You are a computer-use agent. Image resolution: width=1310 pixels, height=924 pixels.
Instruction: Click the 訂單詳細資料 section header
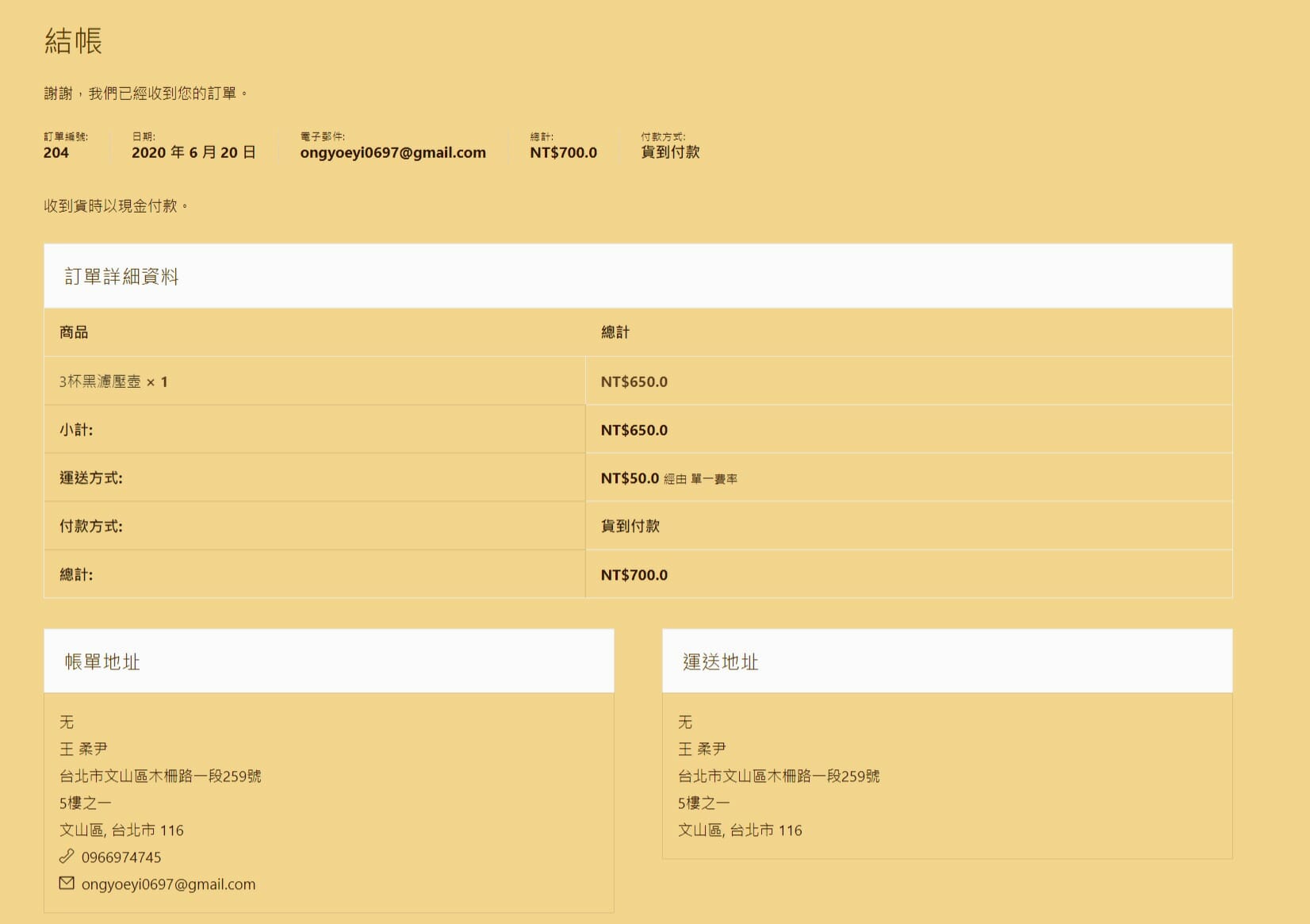[x=121, y=277]
